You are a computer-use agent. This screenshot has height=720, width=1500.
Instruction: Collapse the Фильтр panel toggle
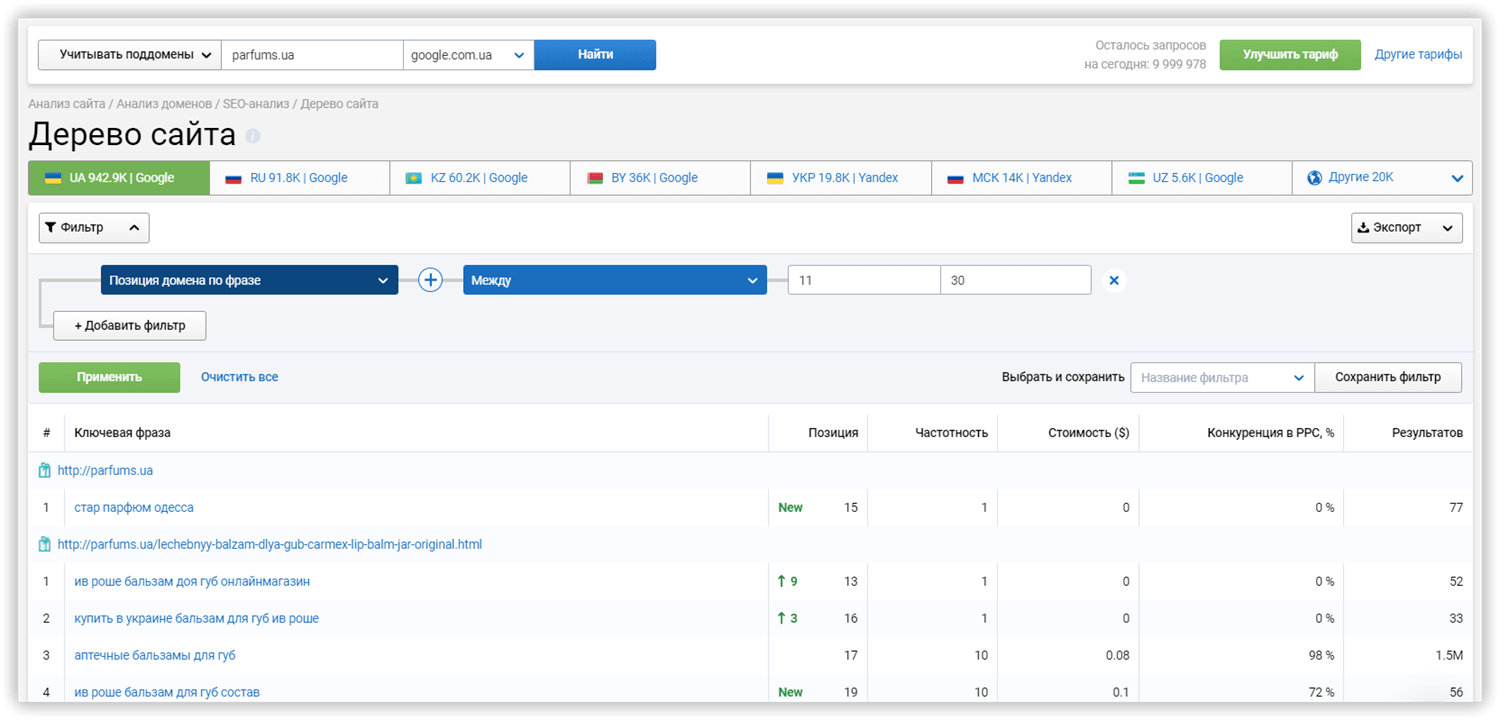click(x=94, y=228)
